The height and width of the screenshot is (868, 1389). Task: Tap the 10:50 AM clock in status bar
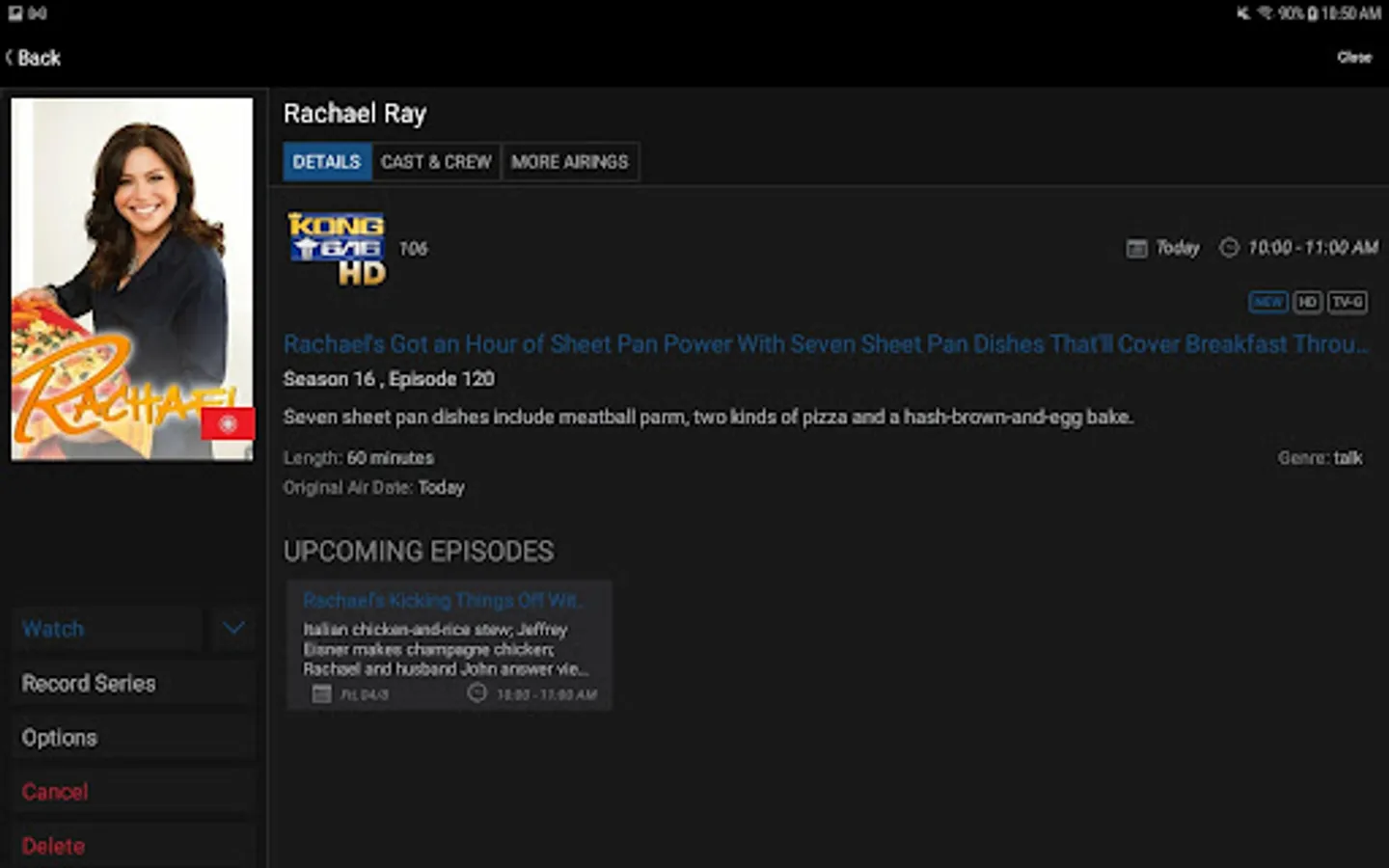coord(1350,14)
